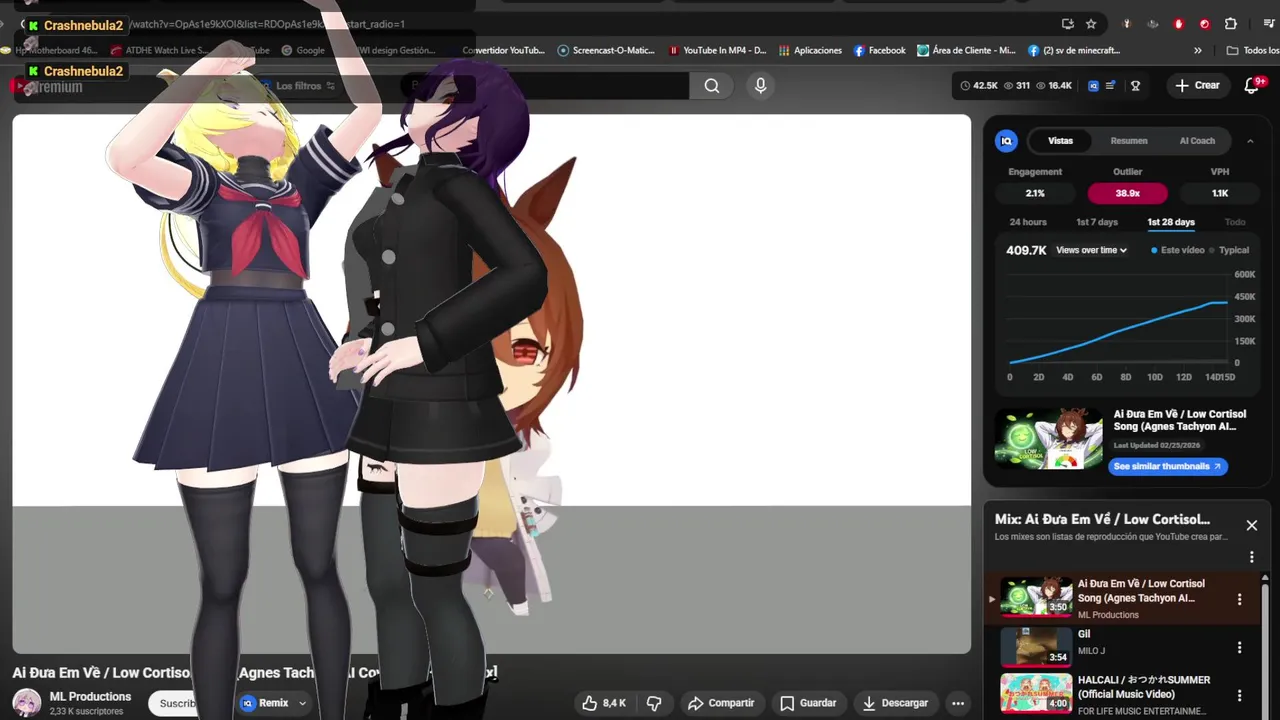Click Compartir share button
The image size is (1280, 720).
(721, 703)
